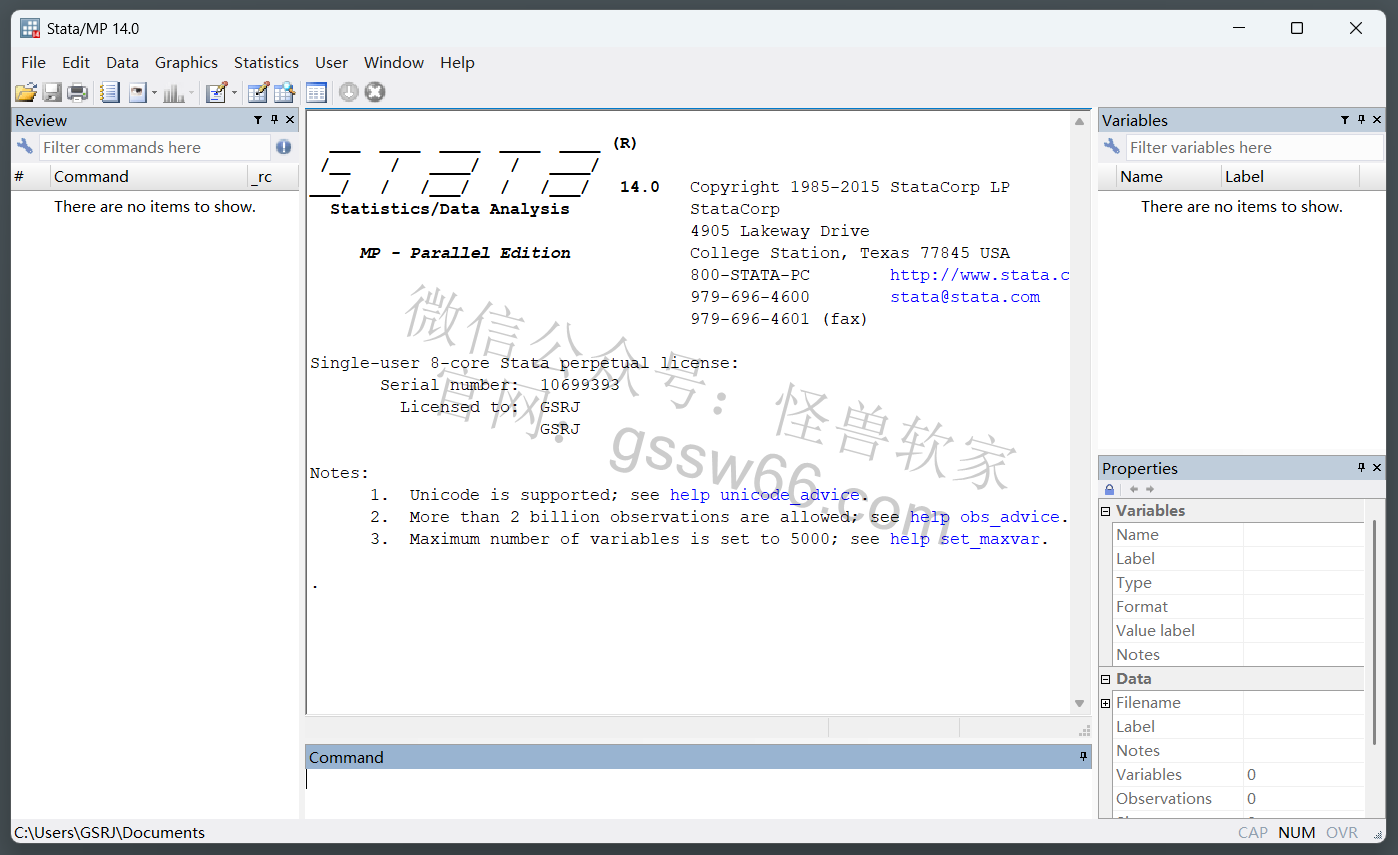Open the help obs_advice link
The height and width of the screenshot is (855, 1398).
coord(985,517)
